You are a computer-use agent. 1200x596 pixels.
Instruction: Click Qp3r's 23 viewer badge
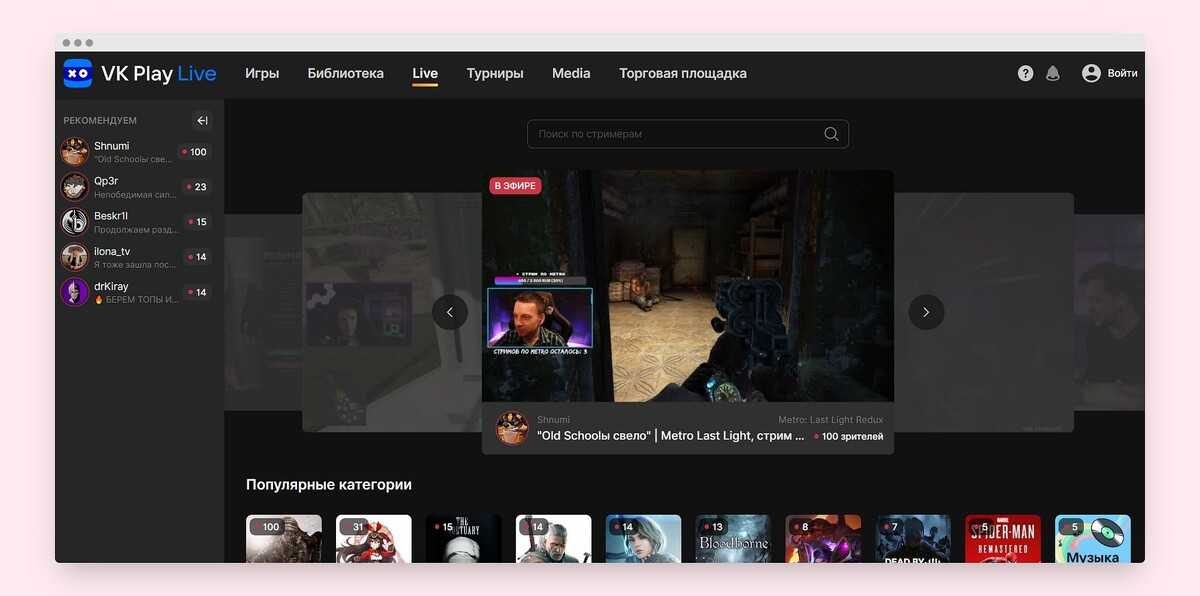pyautogui.click(x=197, y=187)
